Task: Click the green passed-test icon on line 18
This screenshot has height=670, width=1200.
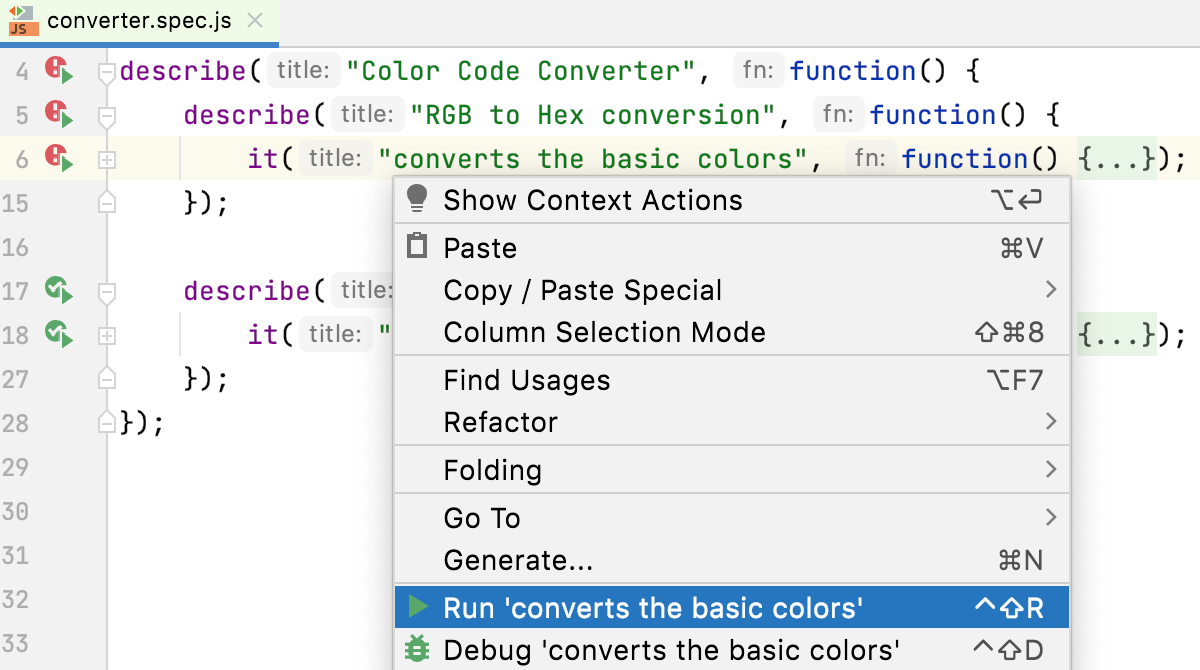Action: pos(60,335)
